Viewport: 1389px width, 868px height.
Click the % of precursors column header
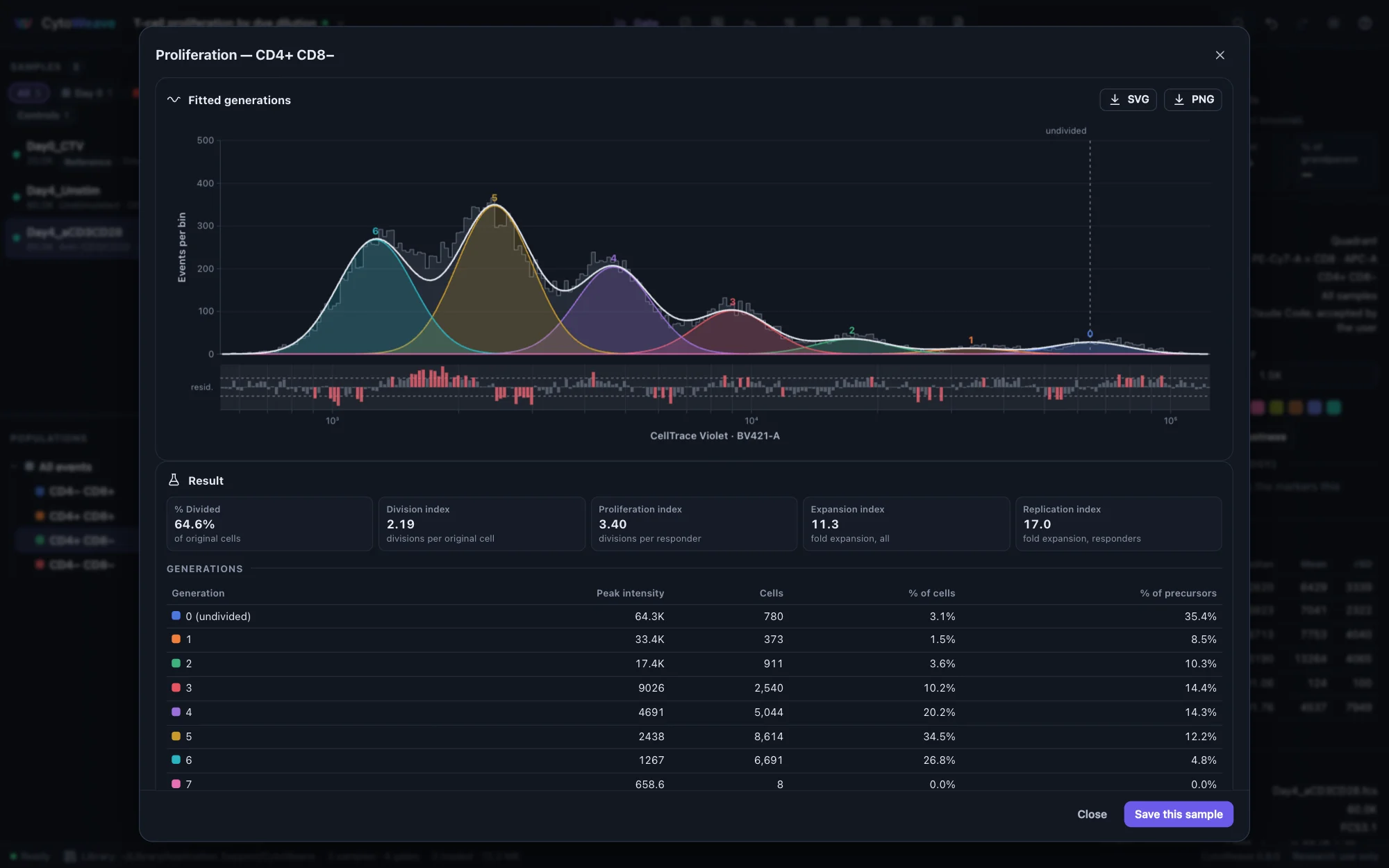pos(1178,593)
